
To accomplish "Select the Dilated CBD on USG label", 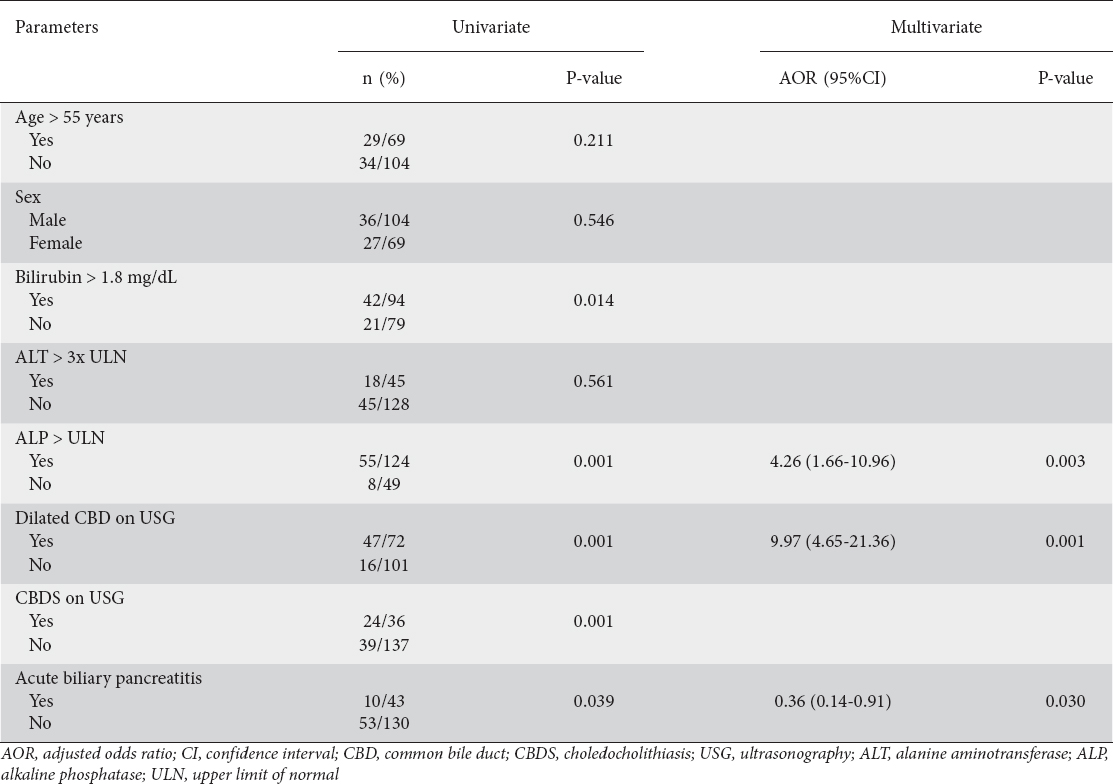I will pos(95,518).
